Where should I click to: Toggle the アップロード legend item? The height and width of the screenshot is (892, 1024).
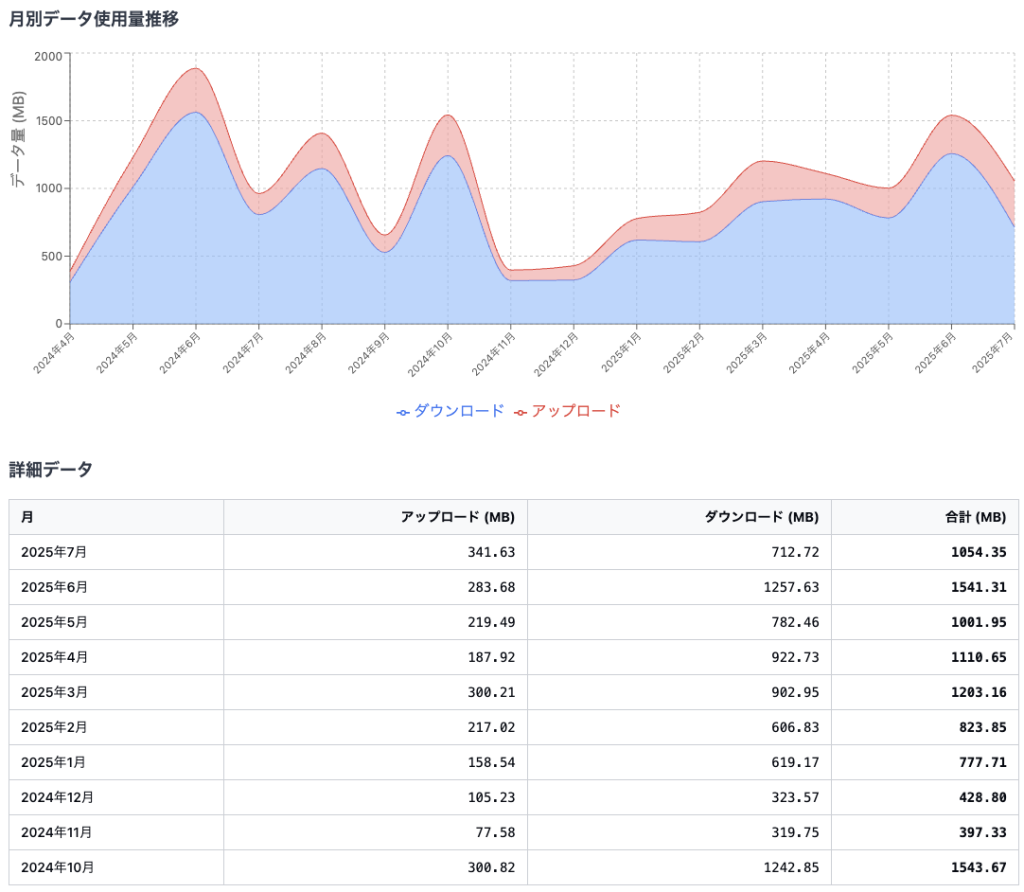567,411
